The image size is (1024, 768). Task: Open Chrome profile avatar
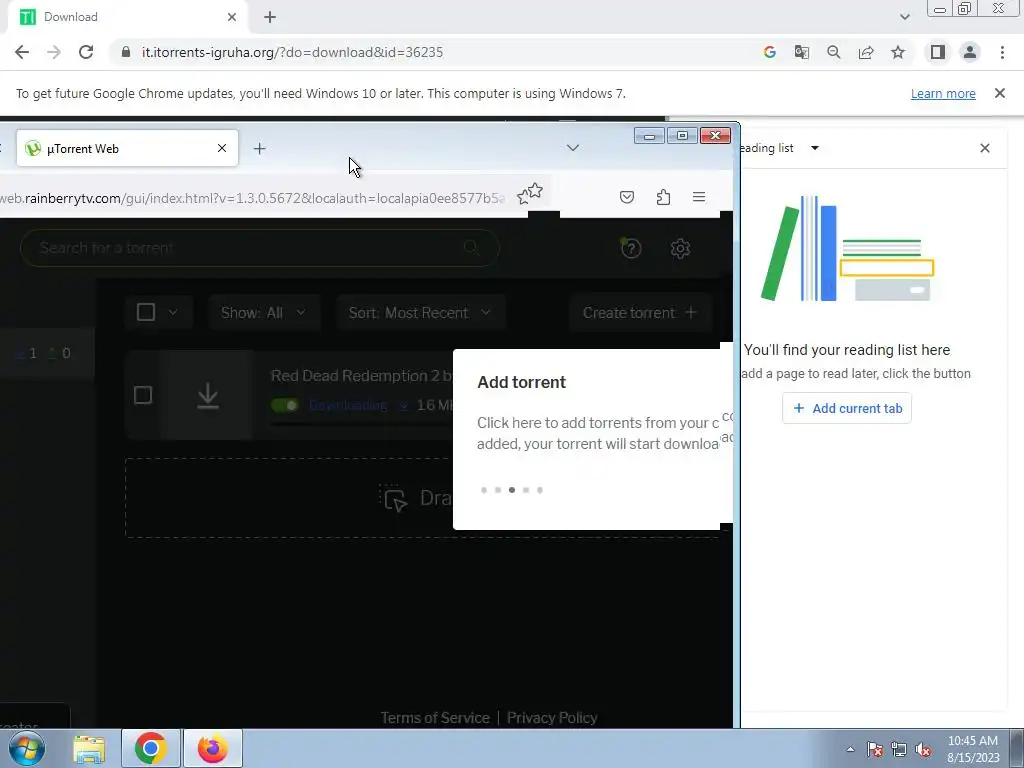pos(970,52)
